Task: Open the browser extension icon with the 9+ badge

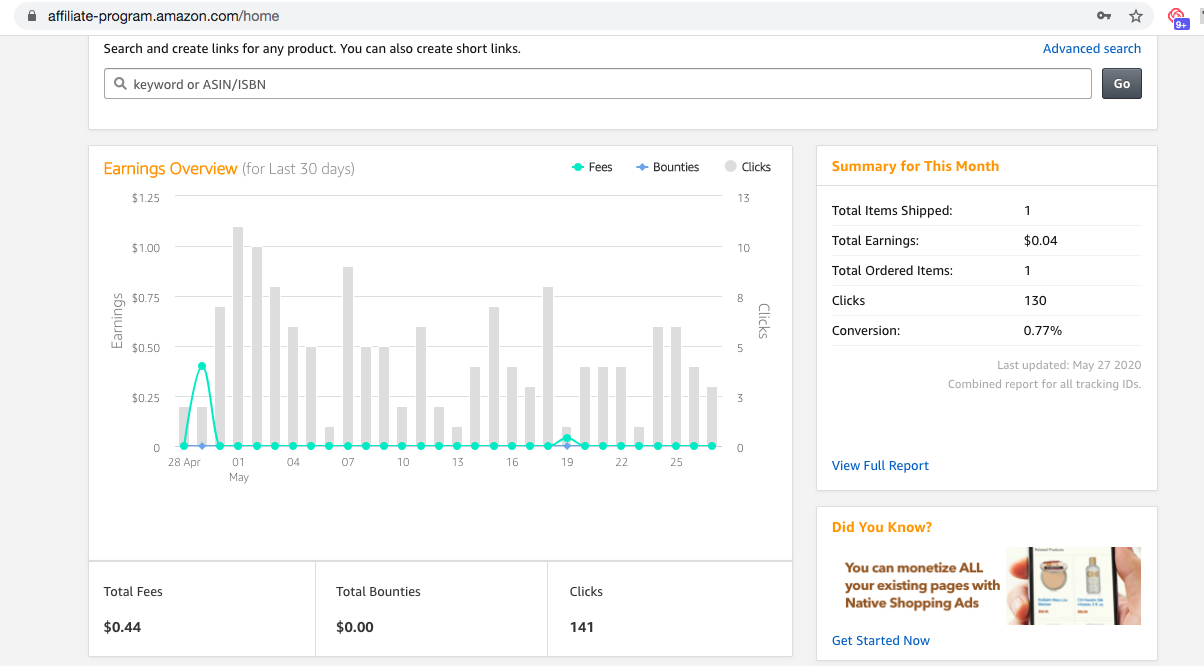Action: click(1178, 17)
